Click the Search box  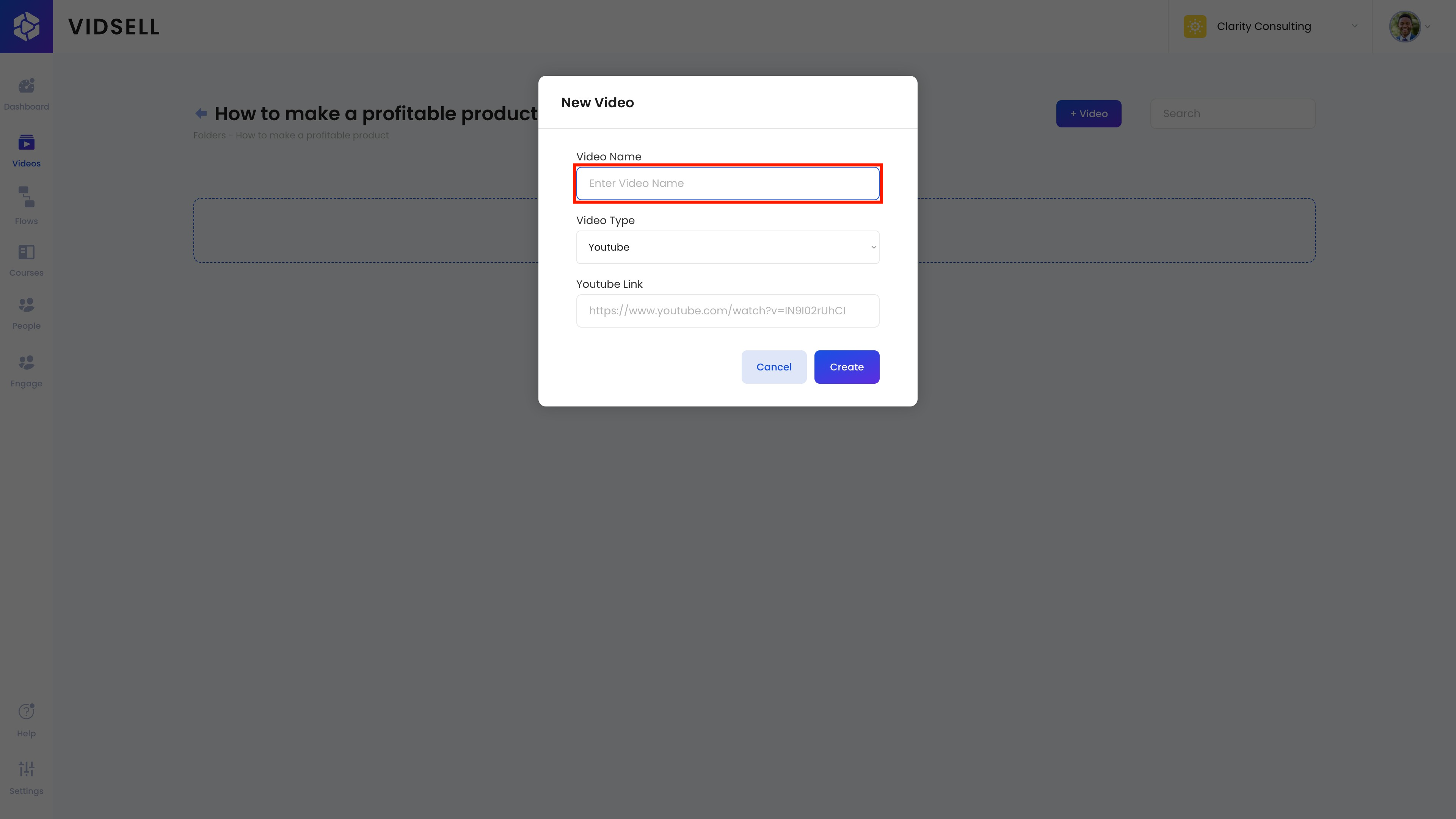tap(1233, 114)
